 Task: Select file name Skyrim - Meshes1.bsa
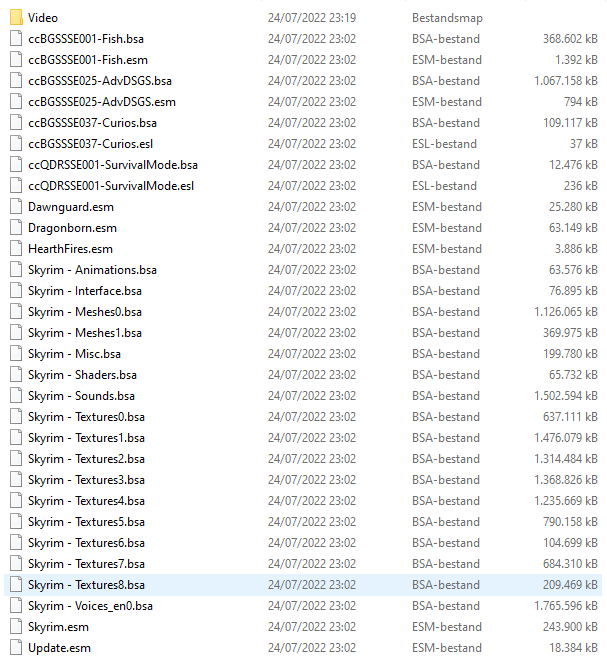85,332
